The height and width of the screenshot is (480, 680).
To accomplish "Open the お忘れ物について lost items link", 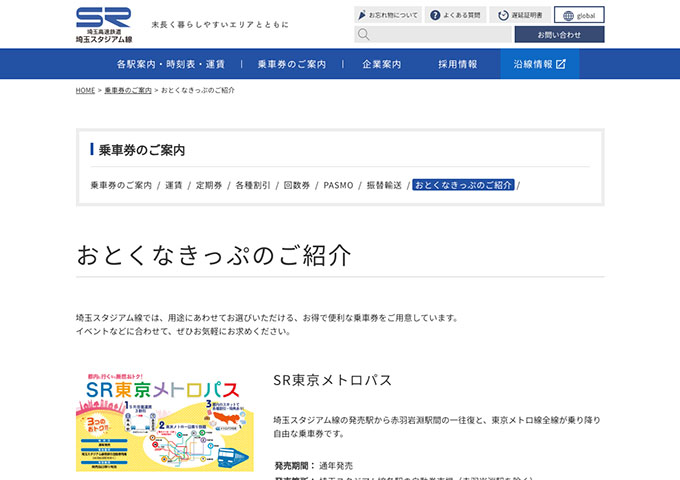I will [x=388, y=15].
